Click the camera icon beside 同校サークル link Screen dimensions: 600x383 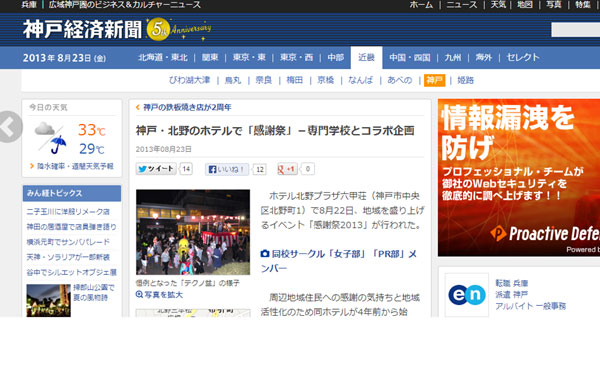click(265, 254)
